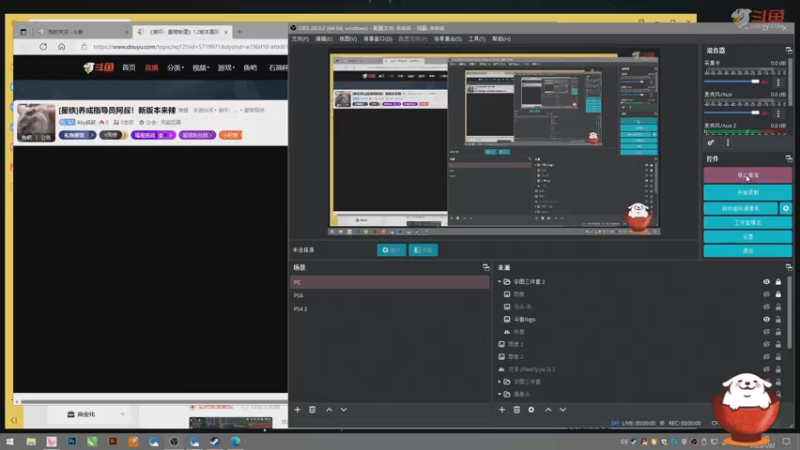800x450 pixels.
Task: Collapse the 摄像头 group
Action: [x=499, y=394]
